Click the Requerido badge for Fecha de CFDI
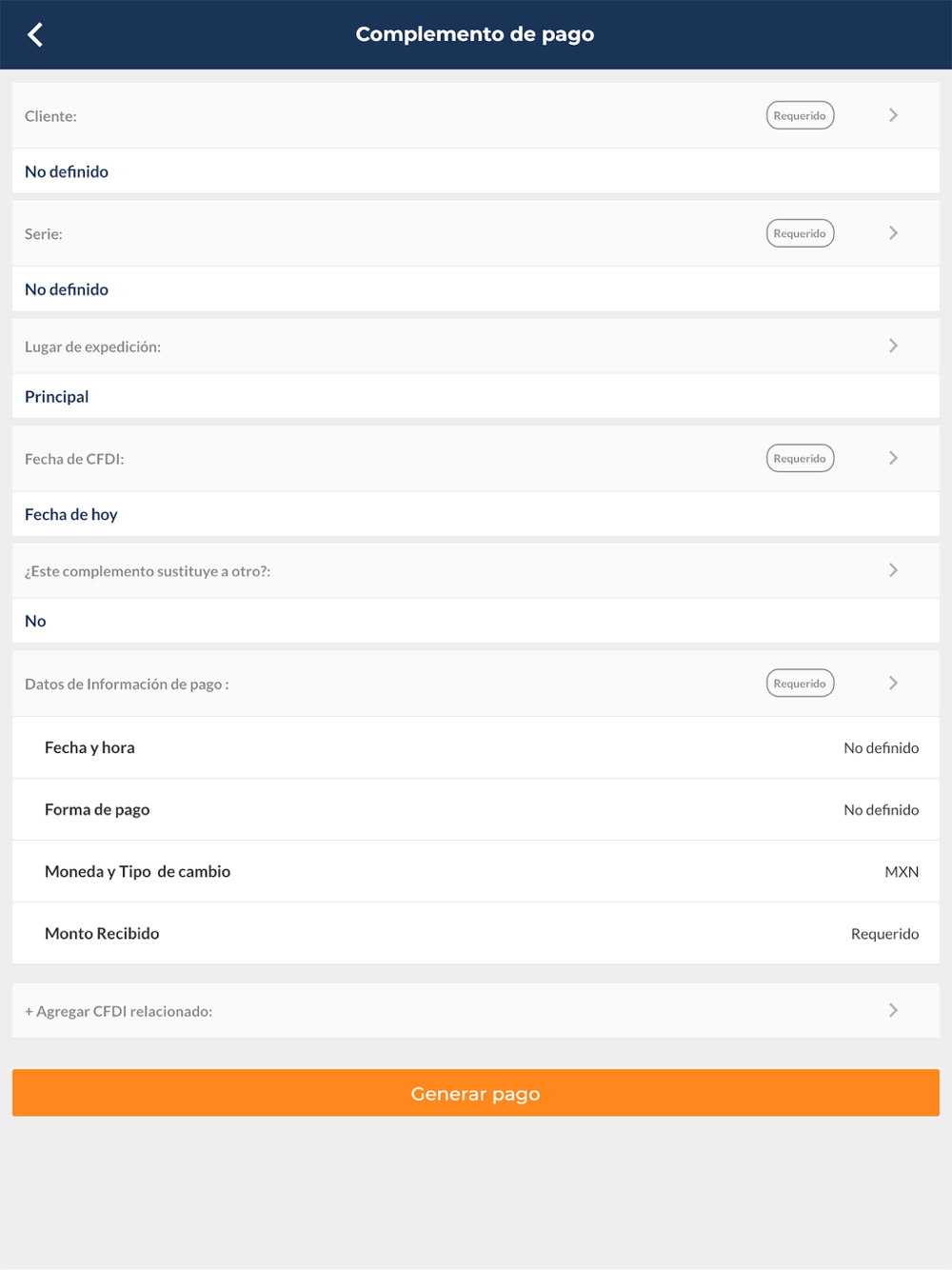This screenshot has height=1270, width=952. pyautogui.click(x=800, y=458)
